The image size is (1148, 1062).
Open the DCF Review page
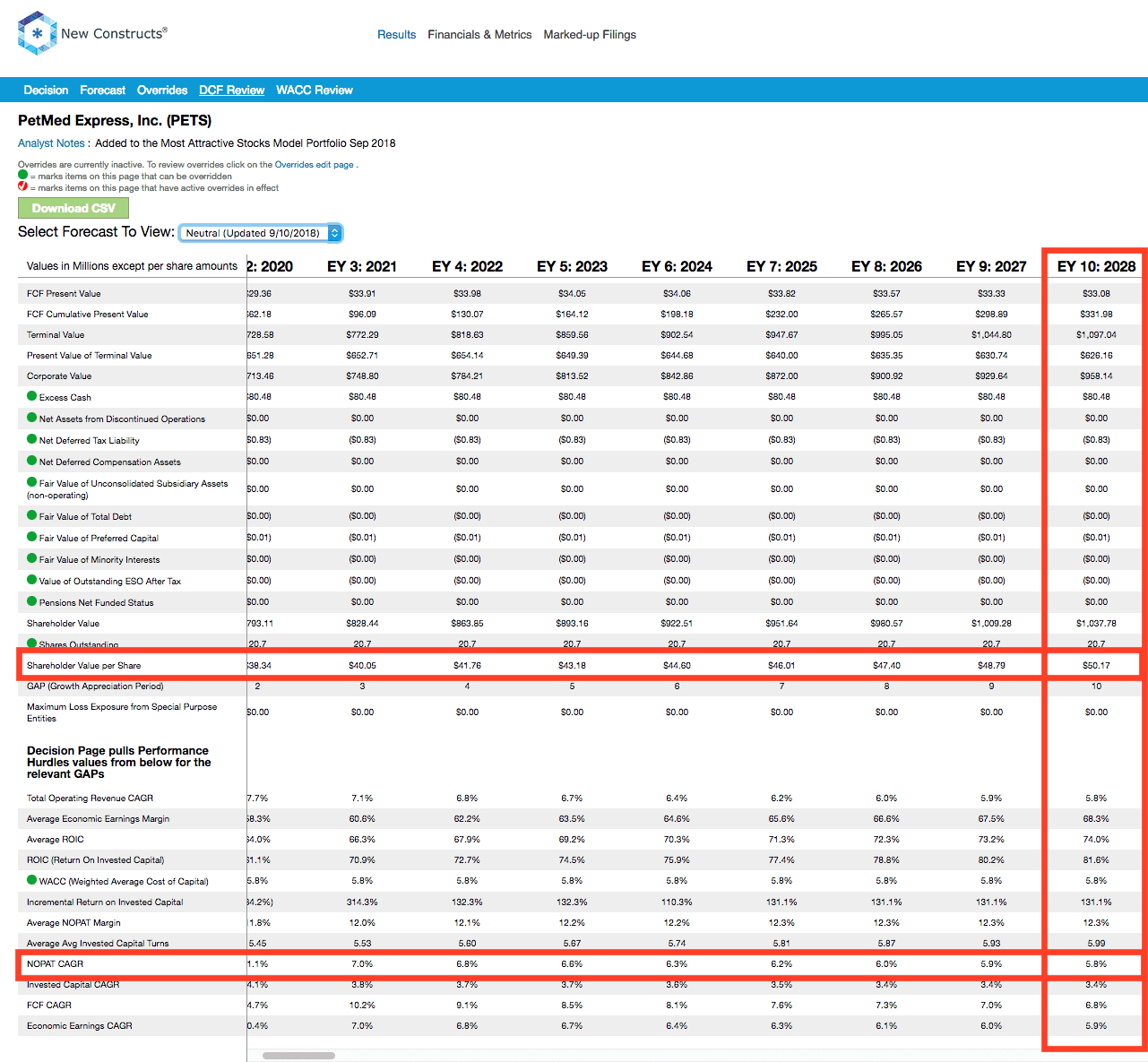[231, 90]
